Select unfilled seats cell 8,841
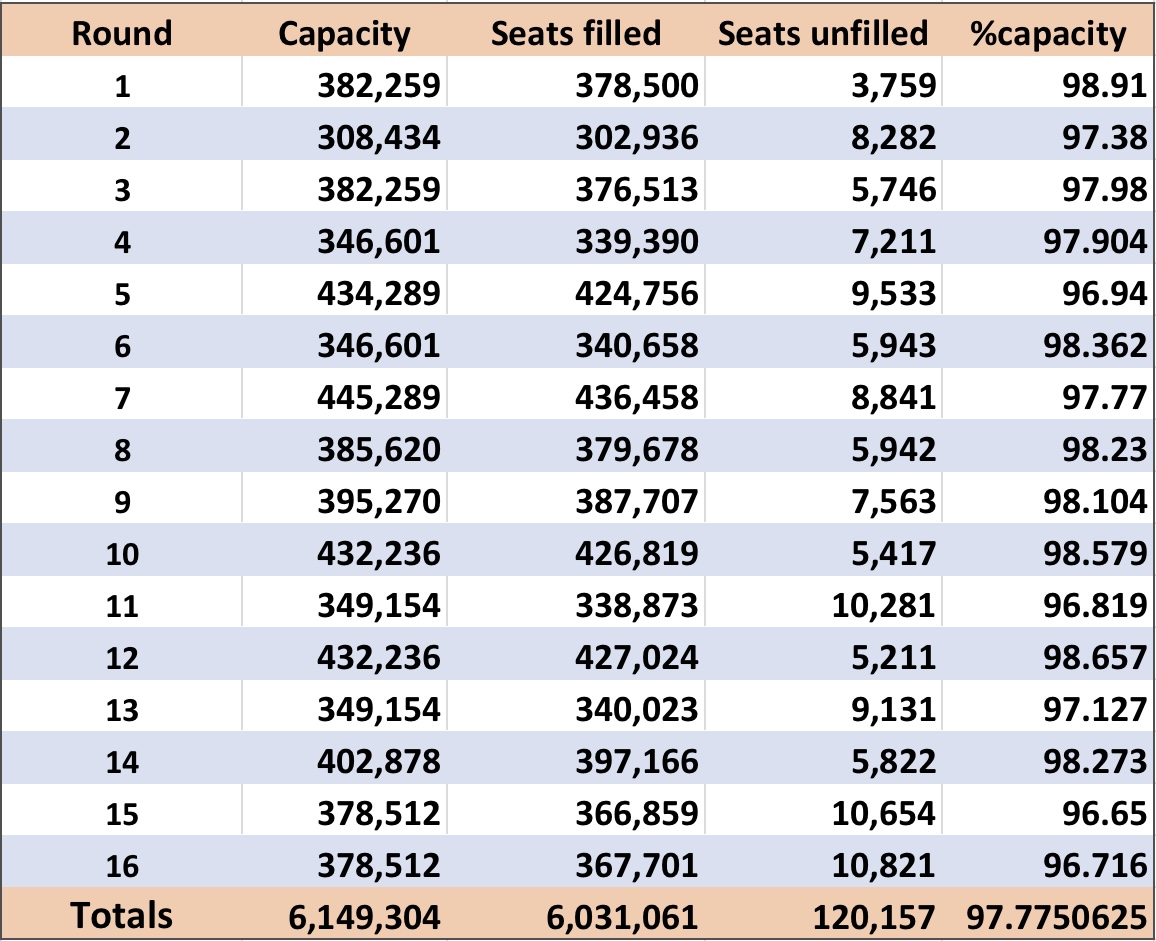 894,397
